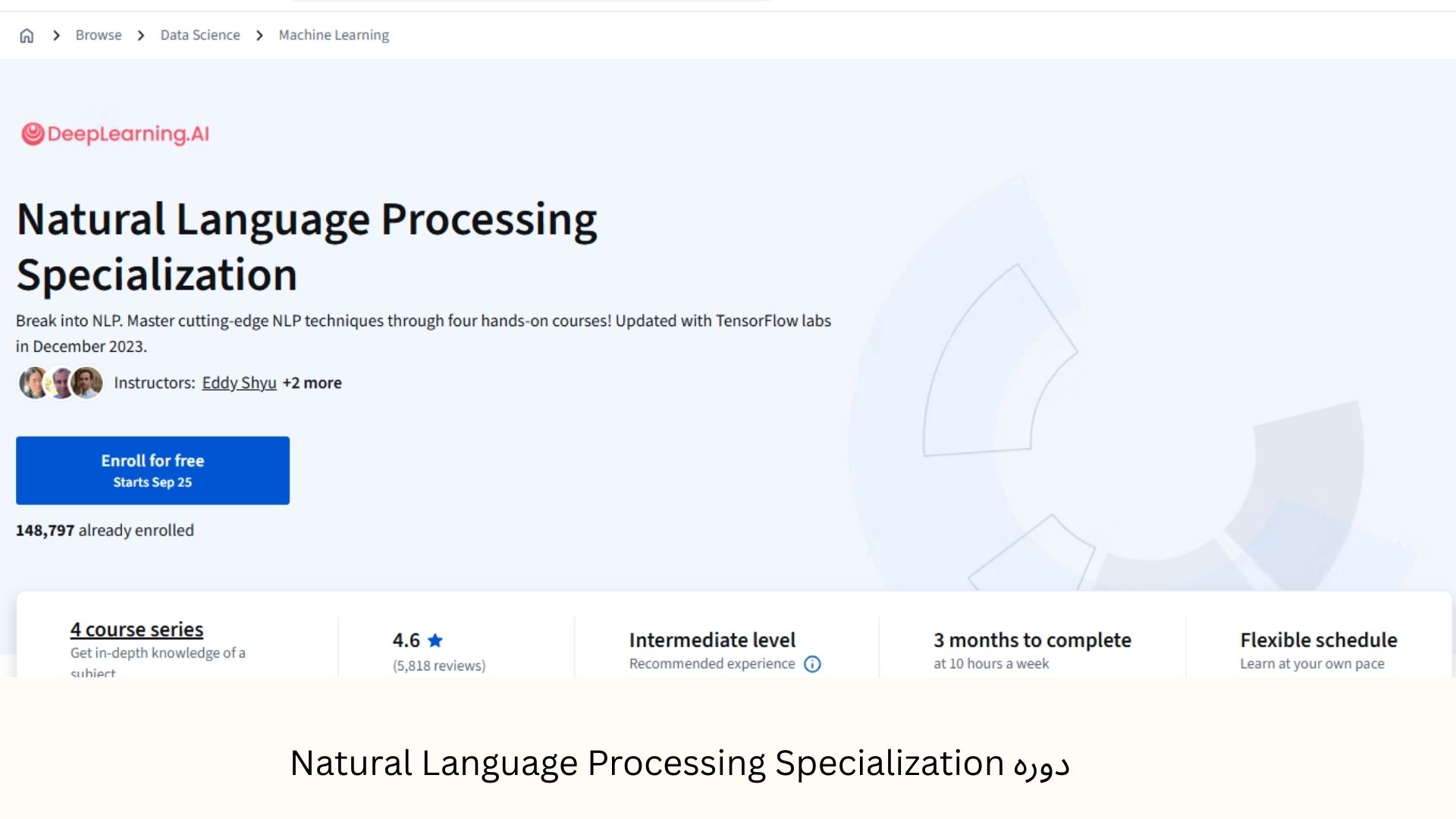
Task: Click the DeepLearning.AI logo
Action: 115,134
